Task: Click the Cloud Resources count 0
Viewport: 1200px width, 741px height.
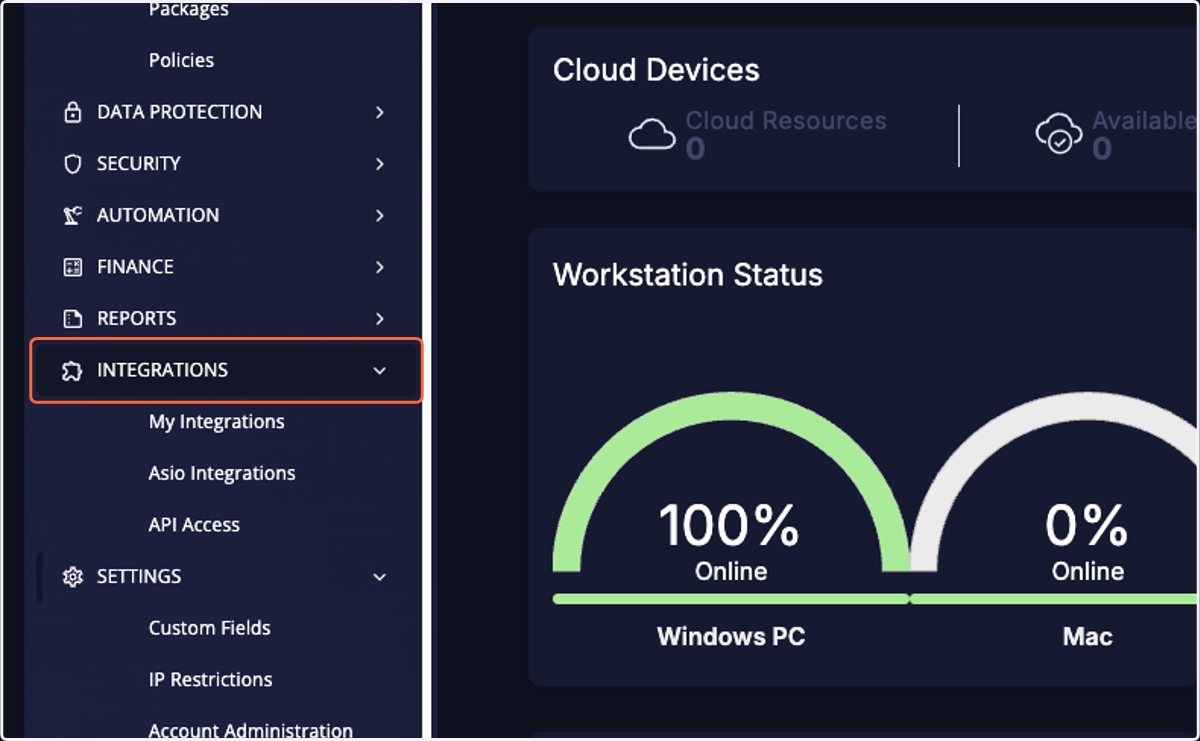Action: point(695,149)
